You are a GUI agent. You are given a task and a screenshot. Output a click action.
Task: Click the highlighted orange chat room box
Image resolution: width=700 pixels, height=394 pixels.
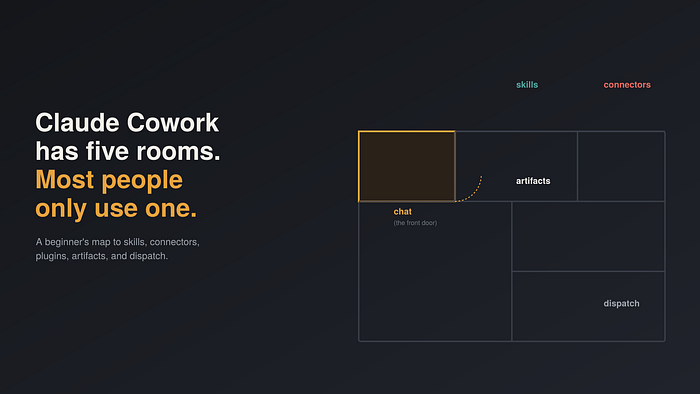407,166
